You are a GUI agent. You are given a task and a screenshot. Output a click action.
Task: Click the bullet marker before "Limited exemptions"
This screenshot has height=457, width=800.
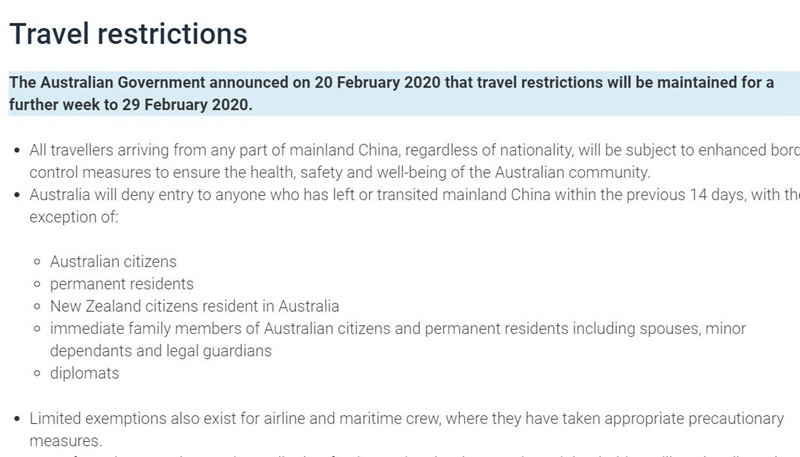(x=15, y=419)
